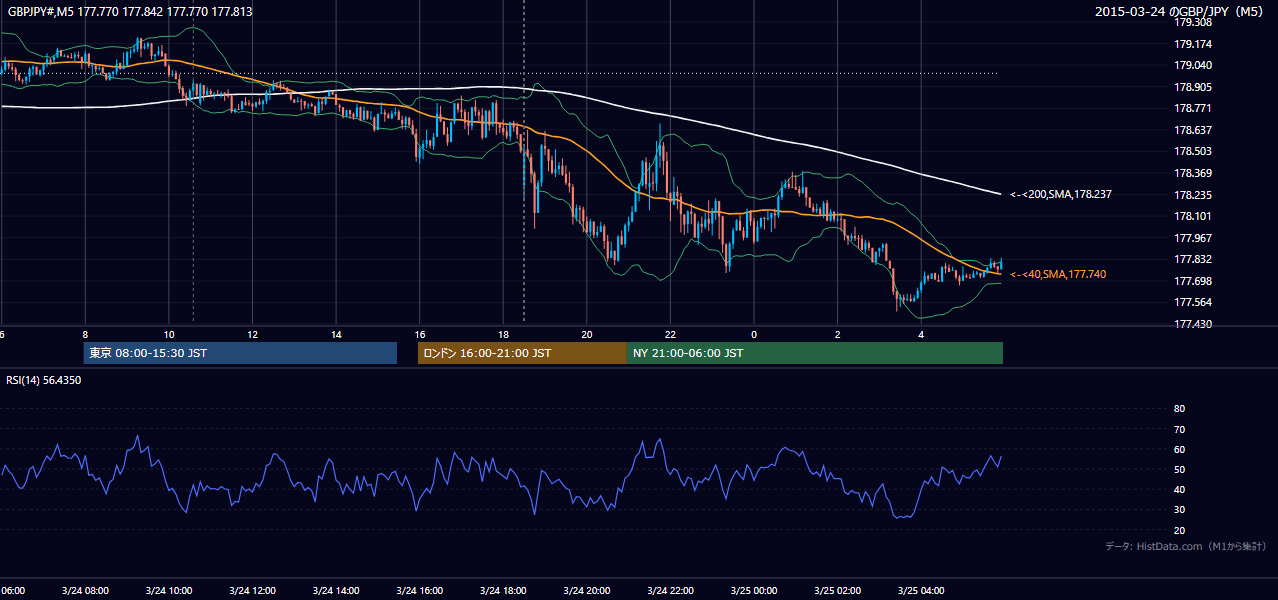Click the RSI 80 level label
1278x600 pixels.
(x=1179, y=409)
